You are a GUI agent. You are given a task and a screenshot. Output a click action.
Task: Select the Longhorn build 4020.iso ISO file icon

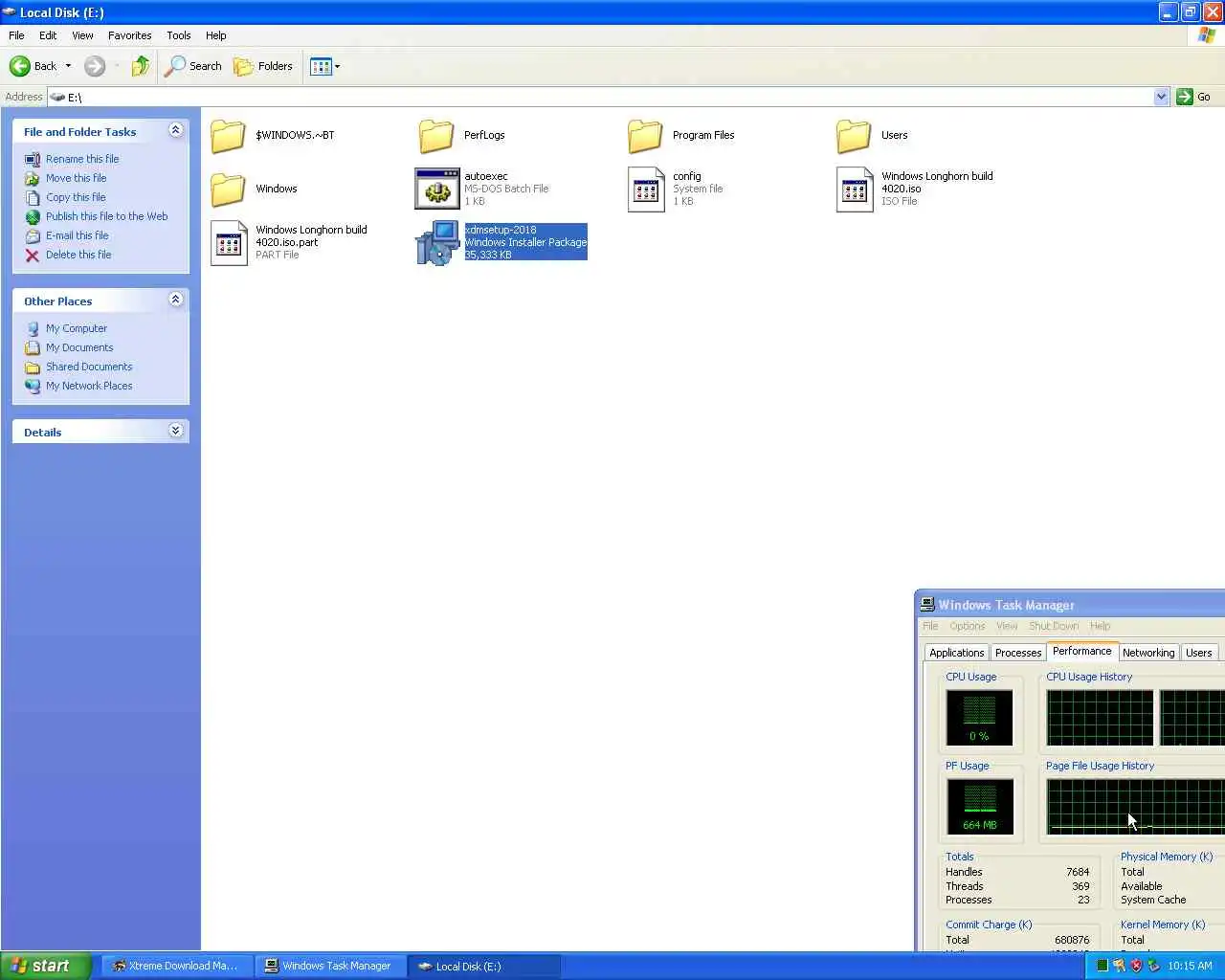855,189
